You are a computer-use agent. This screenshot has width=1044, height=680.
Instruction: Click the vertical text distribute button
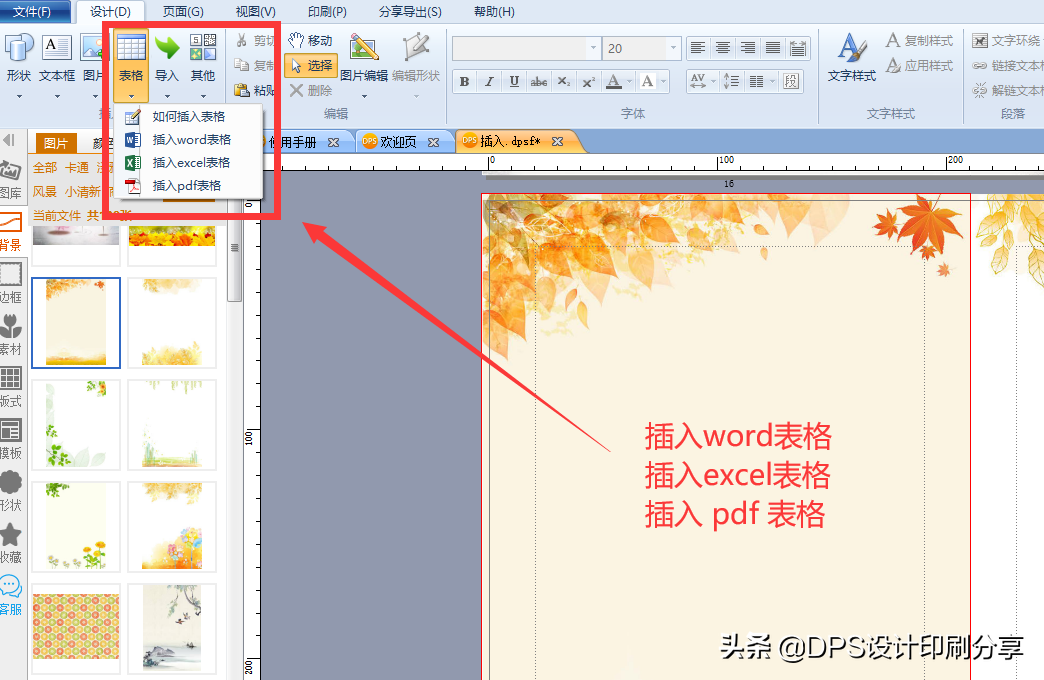(x=798, y=48)
